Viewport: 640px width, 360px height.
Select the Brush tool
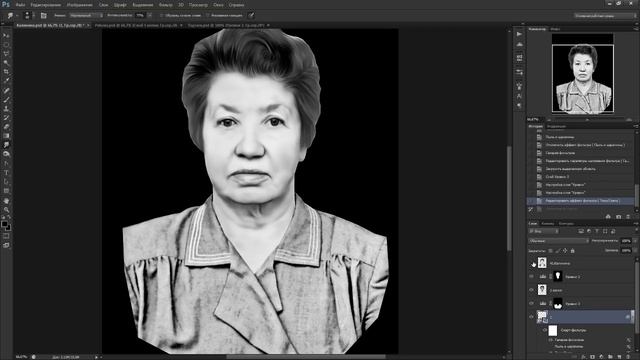tap(6, 100)
